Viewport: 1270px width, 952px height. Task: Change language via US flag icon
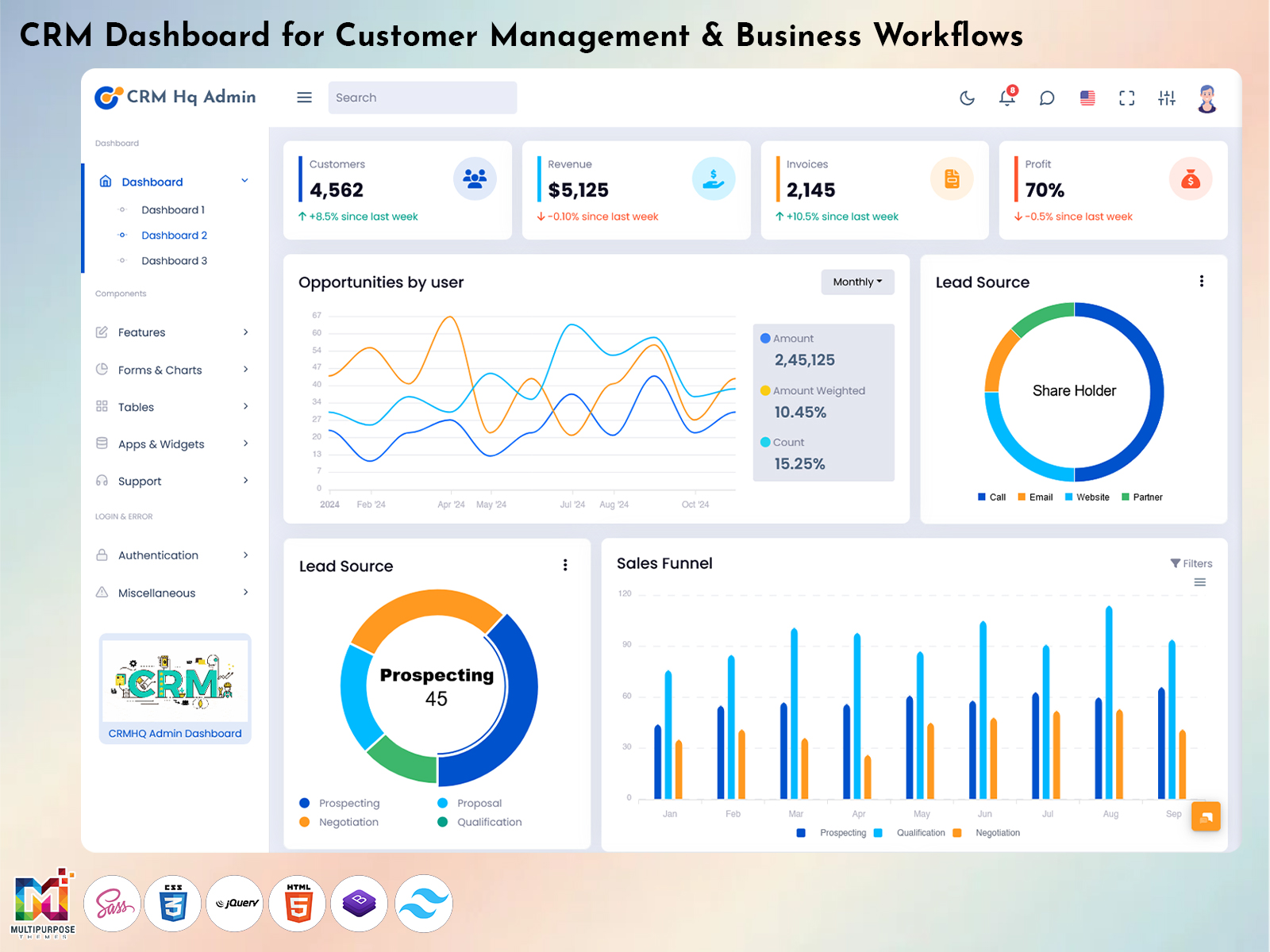[1087, 98]
